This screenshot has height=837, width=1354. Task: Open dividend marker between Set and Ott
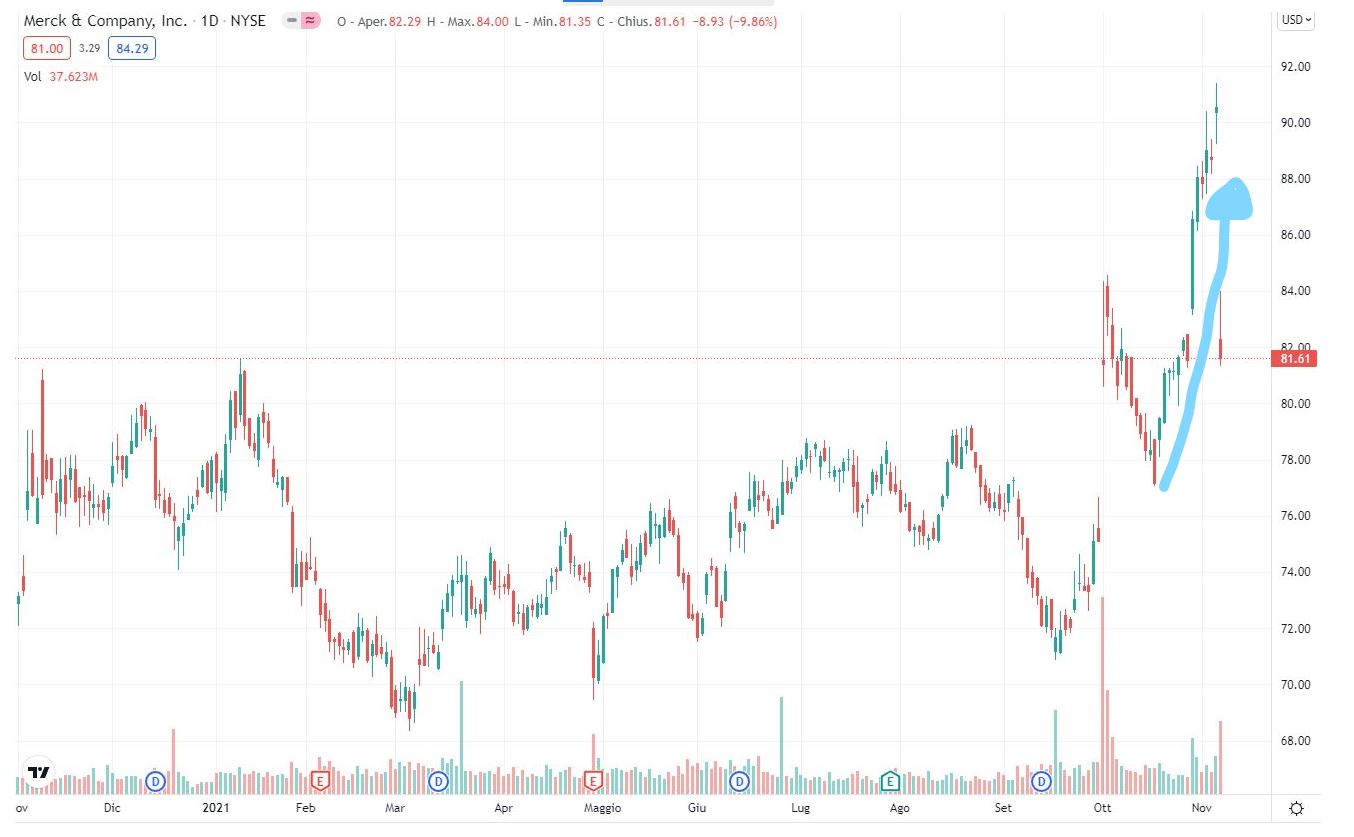coord(1041,780)
